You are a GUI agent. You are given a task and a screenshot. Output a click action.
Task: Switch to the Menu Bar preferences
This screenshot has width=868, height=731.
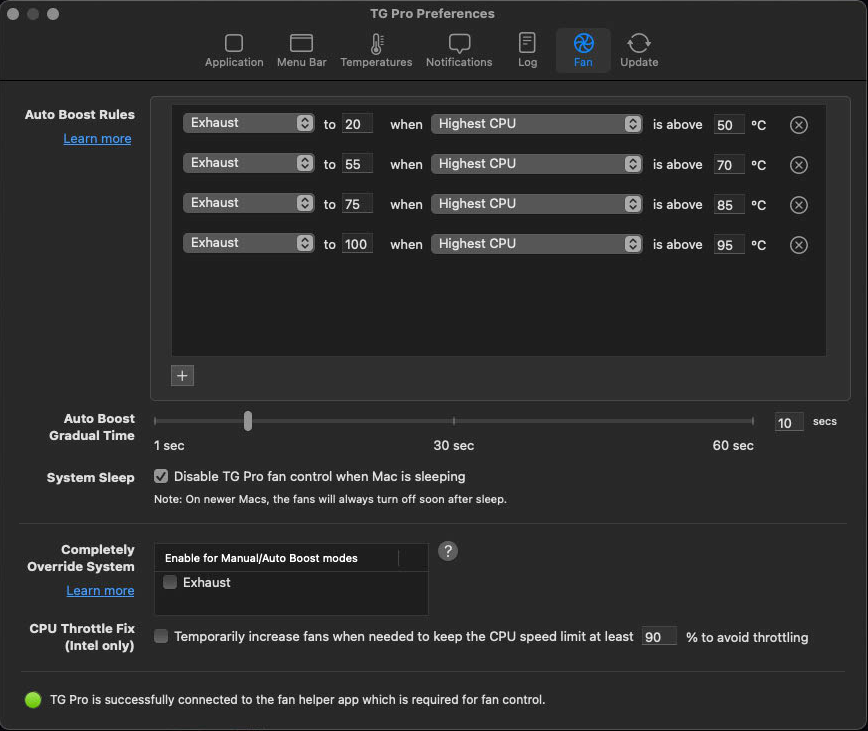point(301,50)
